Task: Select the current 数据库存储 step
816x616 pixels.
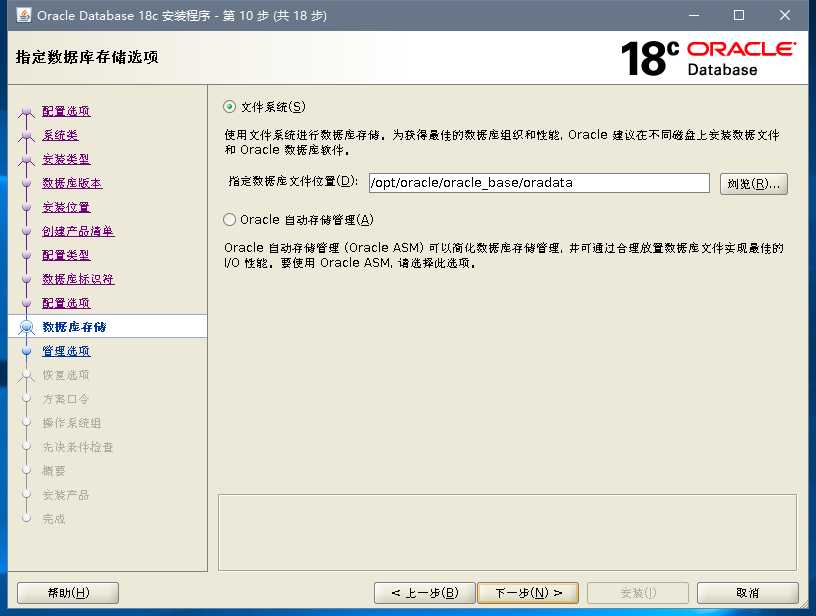Action: point(74,327)
